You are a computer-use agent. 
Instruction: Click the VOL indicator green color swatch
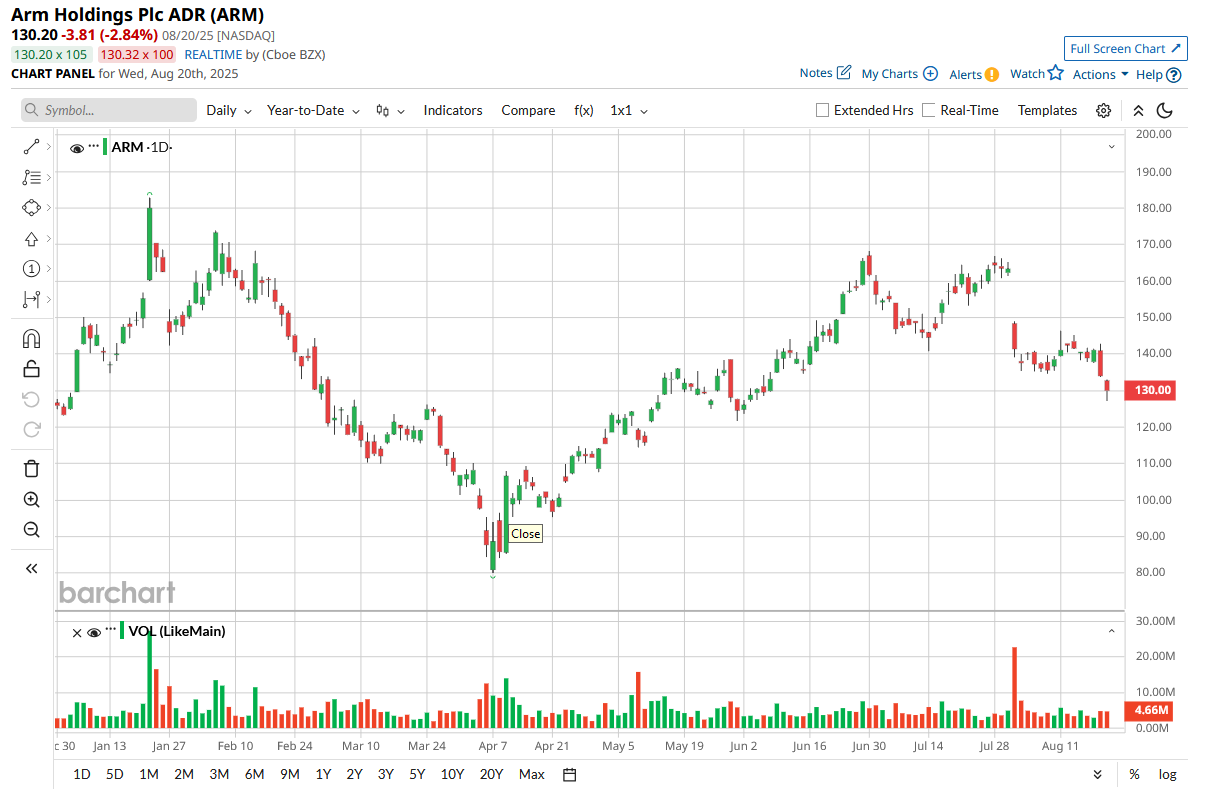[x=122, y=631]
